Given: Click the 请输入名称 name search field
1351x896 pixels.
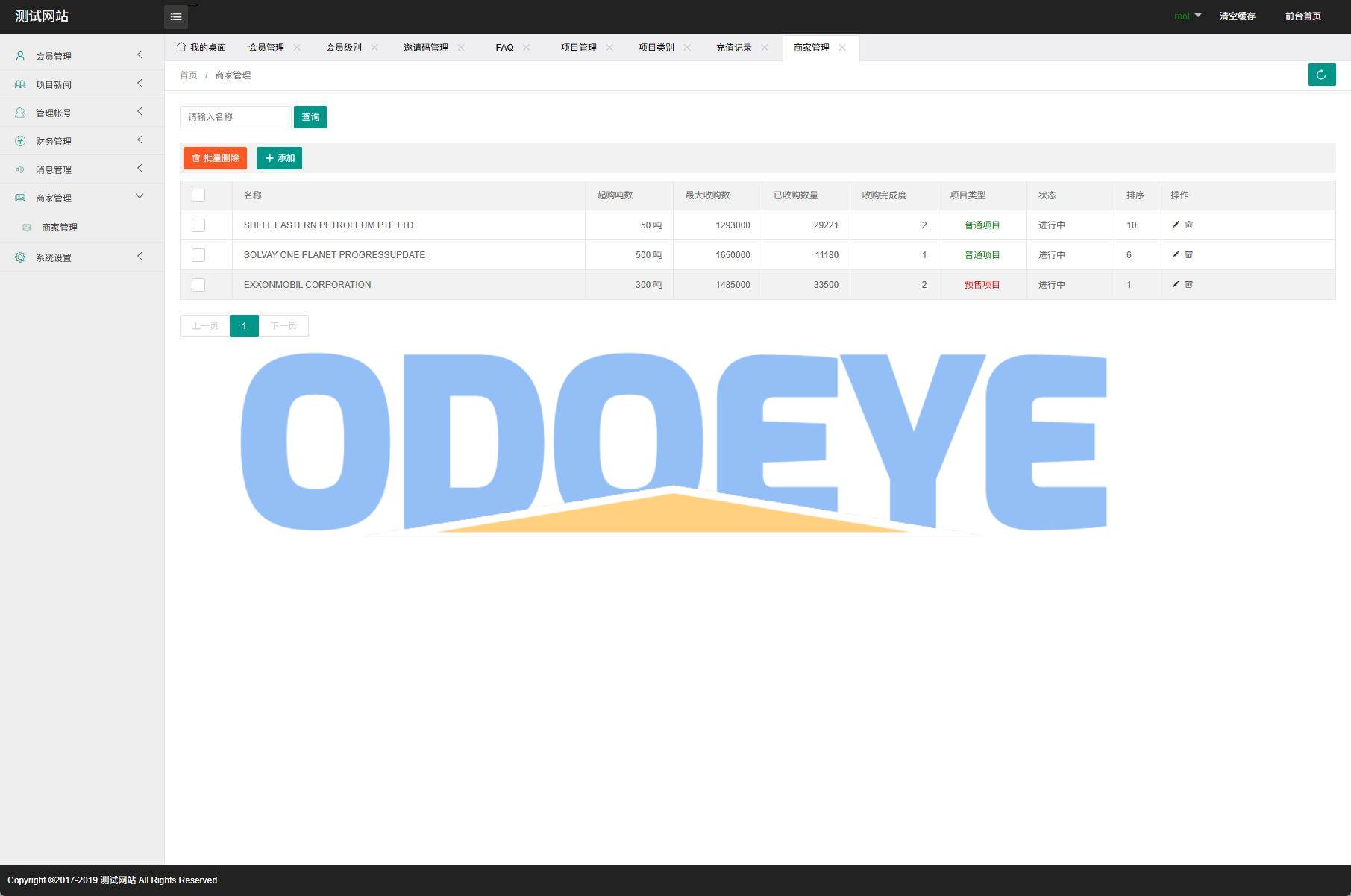Looking at the screenshot, I should point(235,117).
